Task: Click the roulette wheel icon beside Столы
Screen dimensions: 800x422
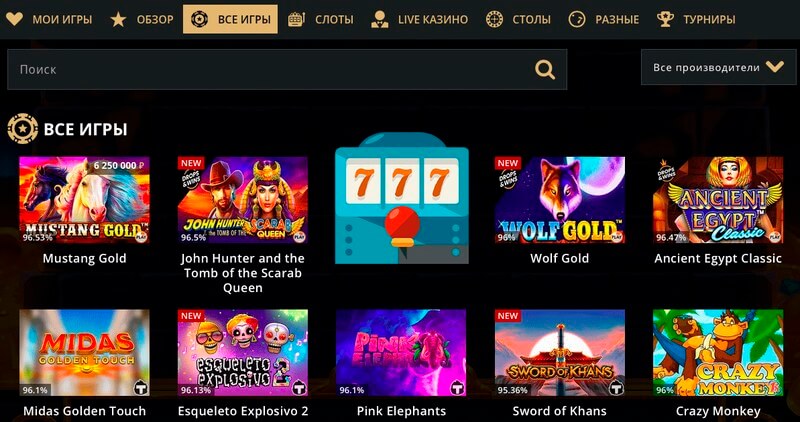Action: point(494,19)
